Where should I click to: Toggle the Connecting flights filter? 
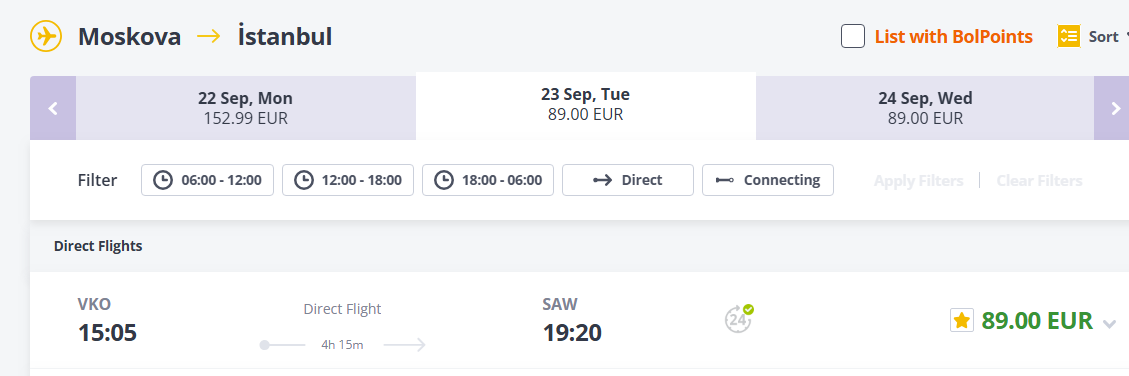(x=768, y=180)
